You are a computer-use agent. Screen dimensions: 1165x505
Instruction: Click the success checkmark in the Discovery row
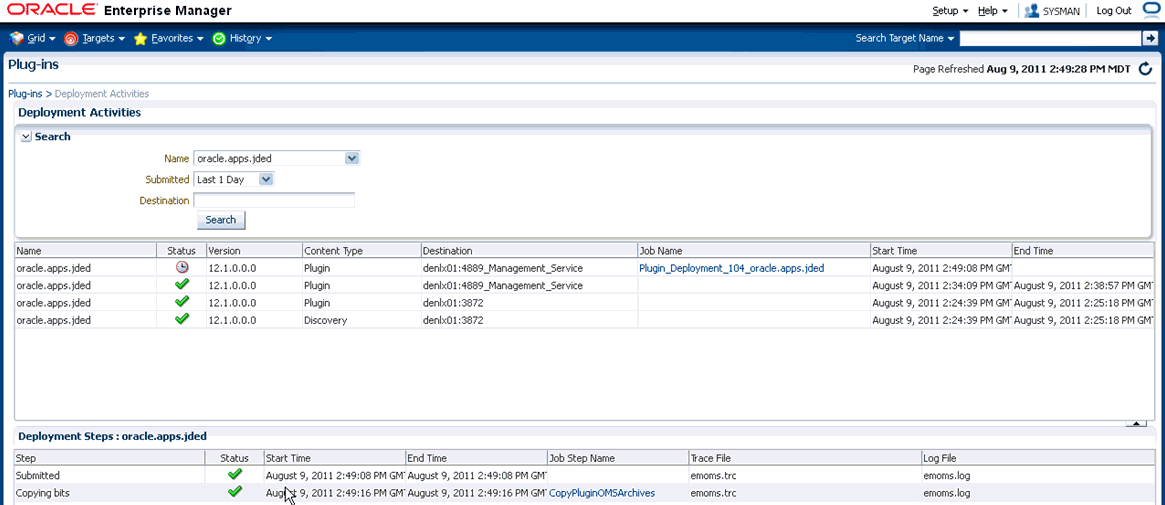coord(182,319)
